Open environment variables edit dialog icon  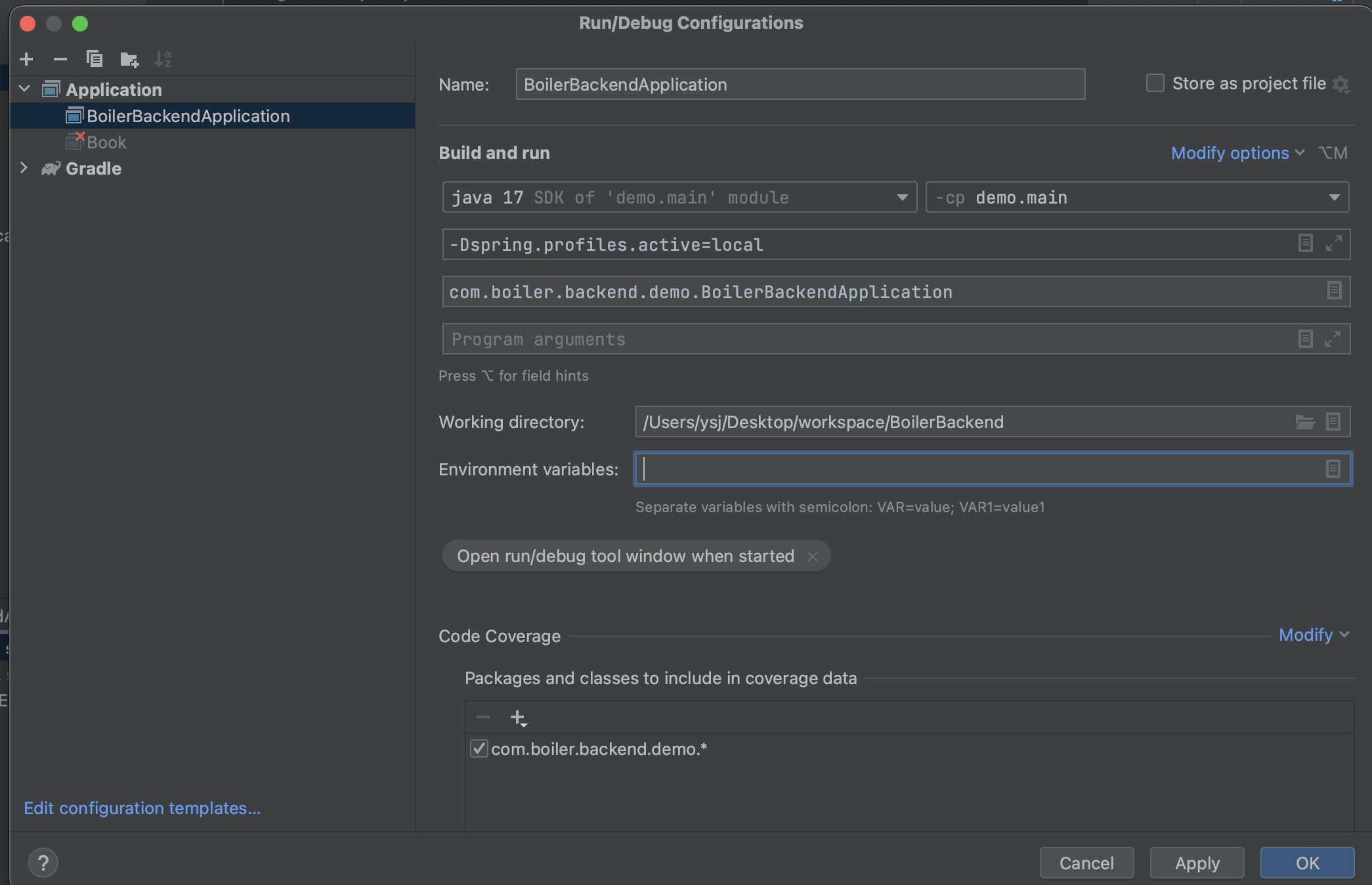[x=1333, y=469]
